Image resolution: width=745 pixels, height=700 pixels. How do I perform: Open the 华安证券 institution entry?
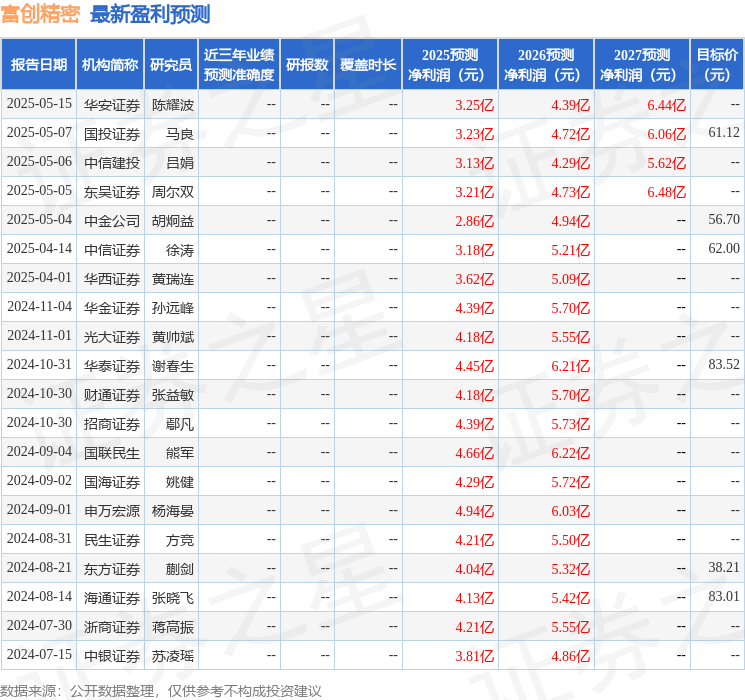111,104
